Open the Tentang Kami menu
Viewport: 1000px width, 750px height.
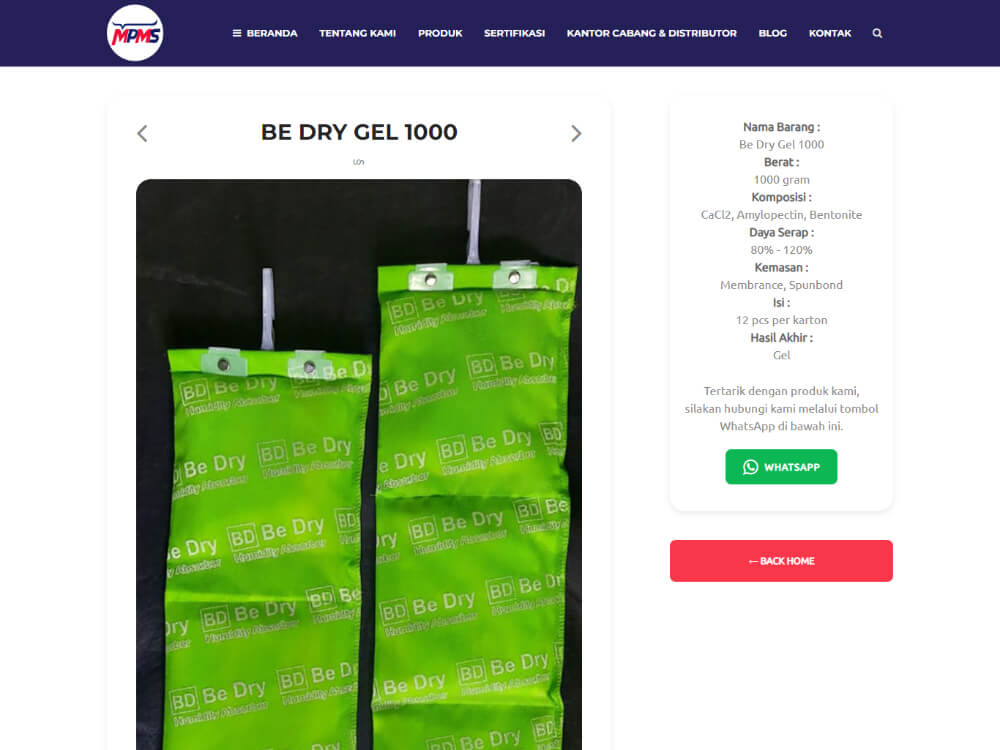[357, 33]
